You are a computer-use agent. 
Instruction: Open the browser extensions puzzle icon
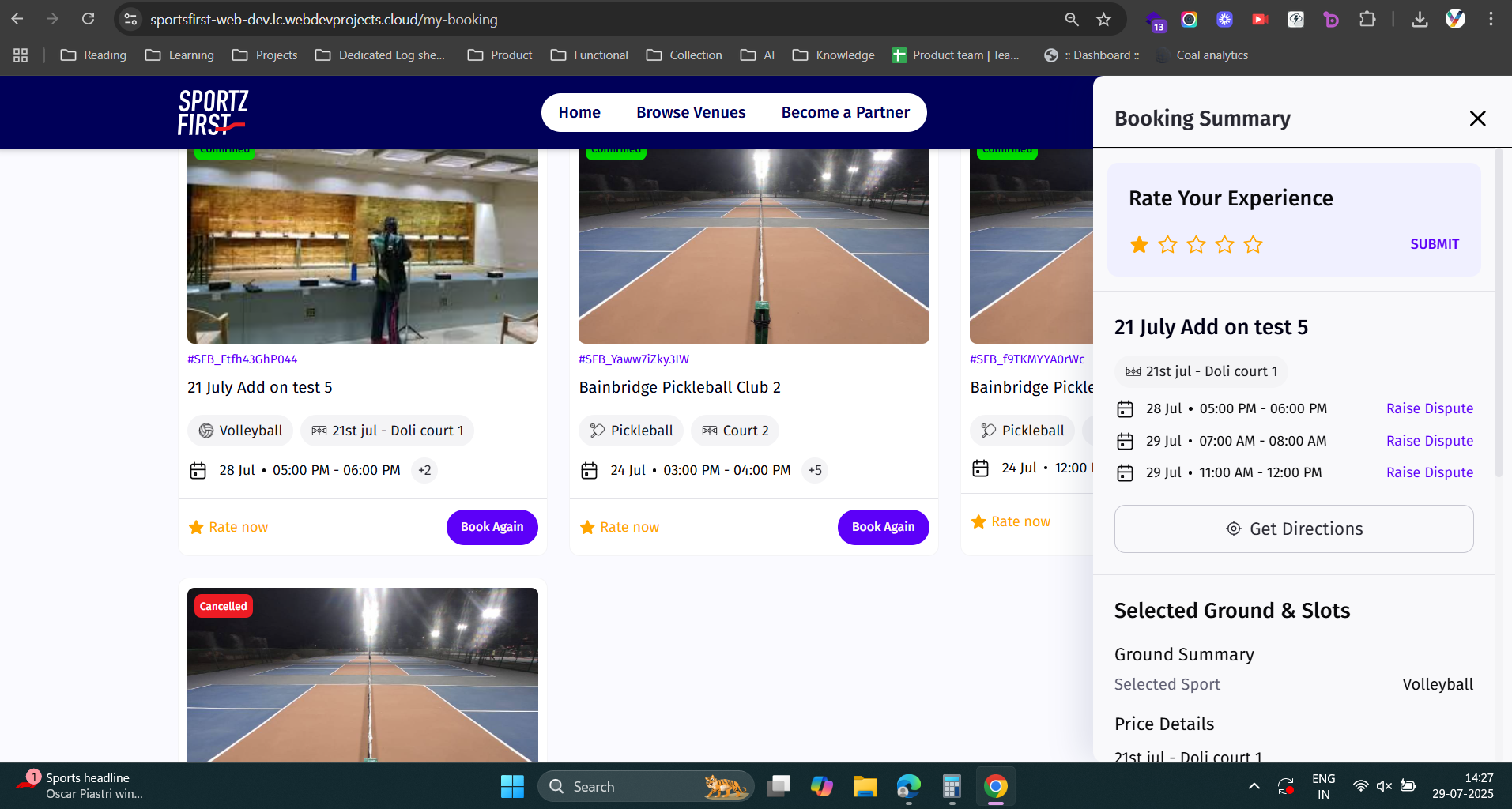[1367, 19]
